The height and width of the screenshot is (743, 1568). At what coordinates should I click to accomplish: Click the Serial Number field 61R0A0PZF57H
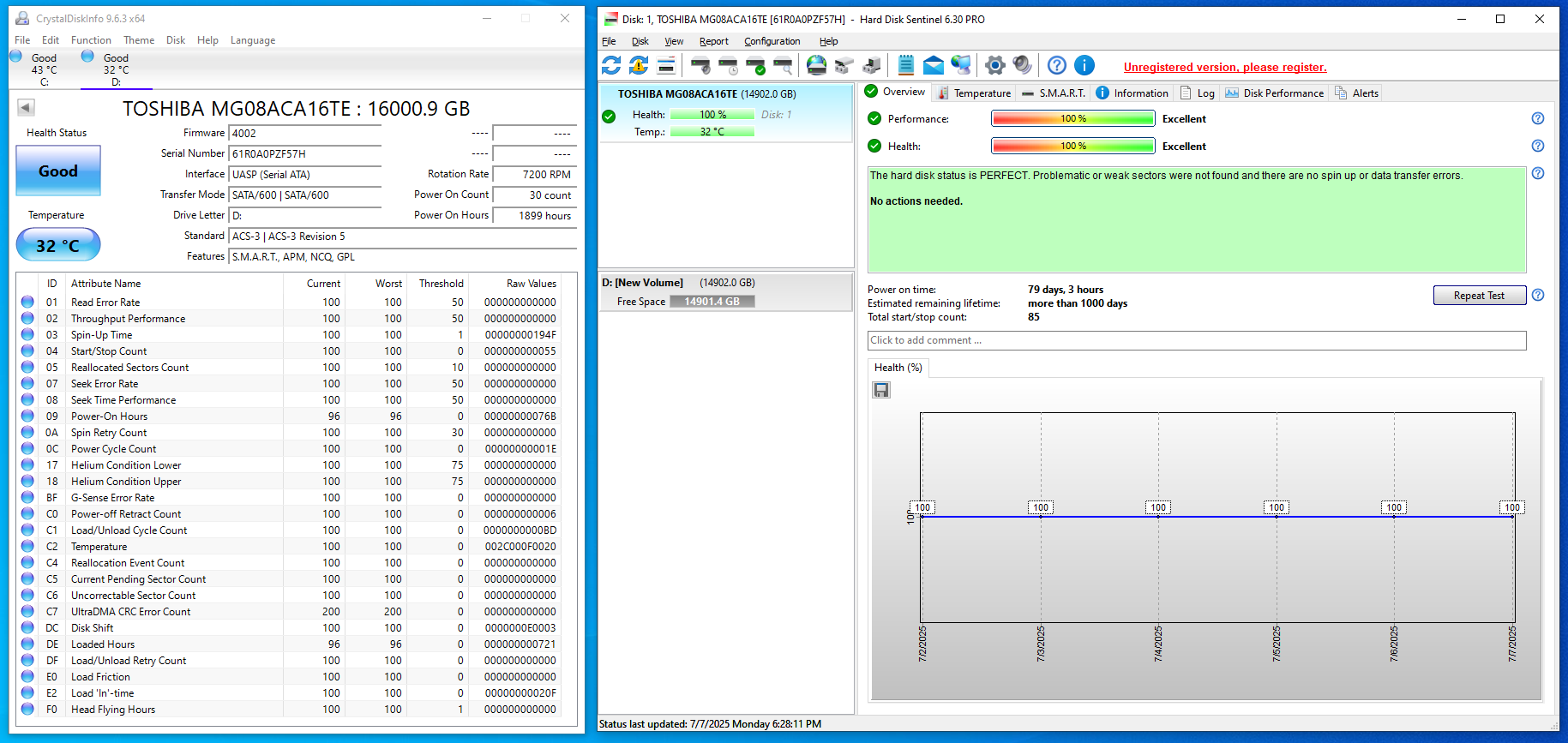[x=305, y=153]
